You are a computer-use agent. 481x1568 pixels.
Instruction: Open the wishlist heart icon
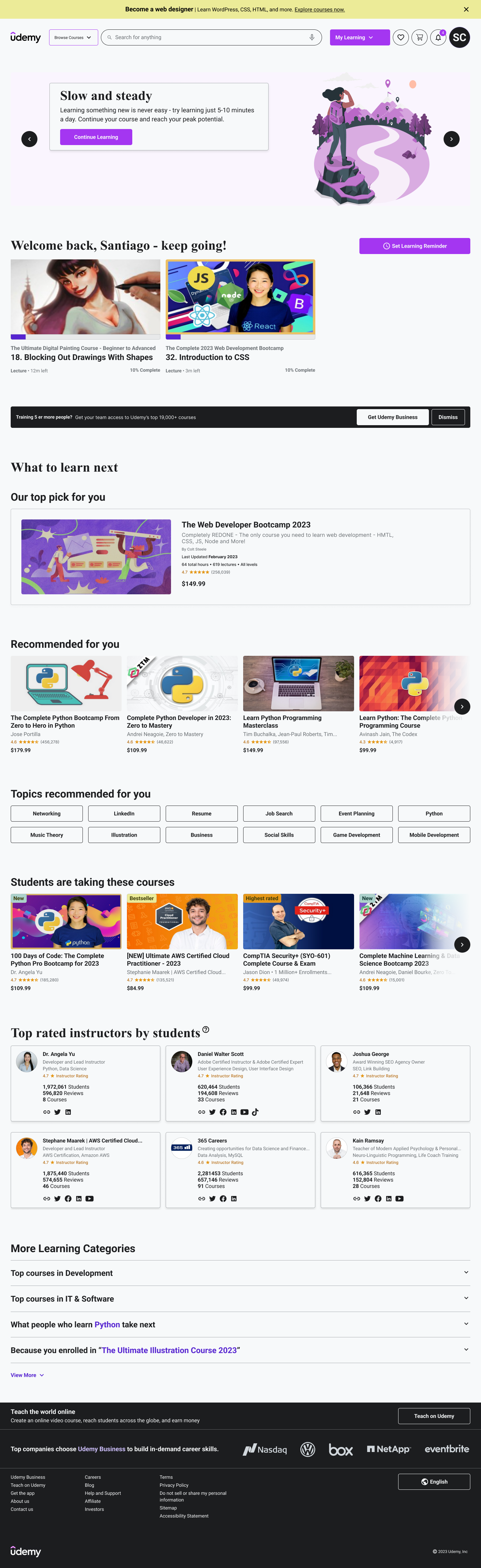click(401, 38)
